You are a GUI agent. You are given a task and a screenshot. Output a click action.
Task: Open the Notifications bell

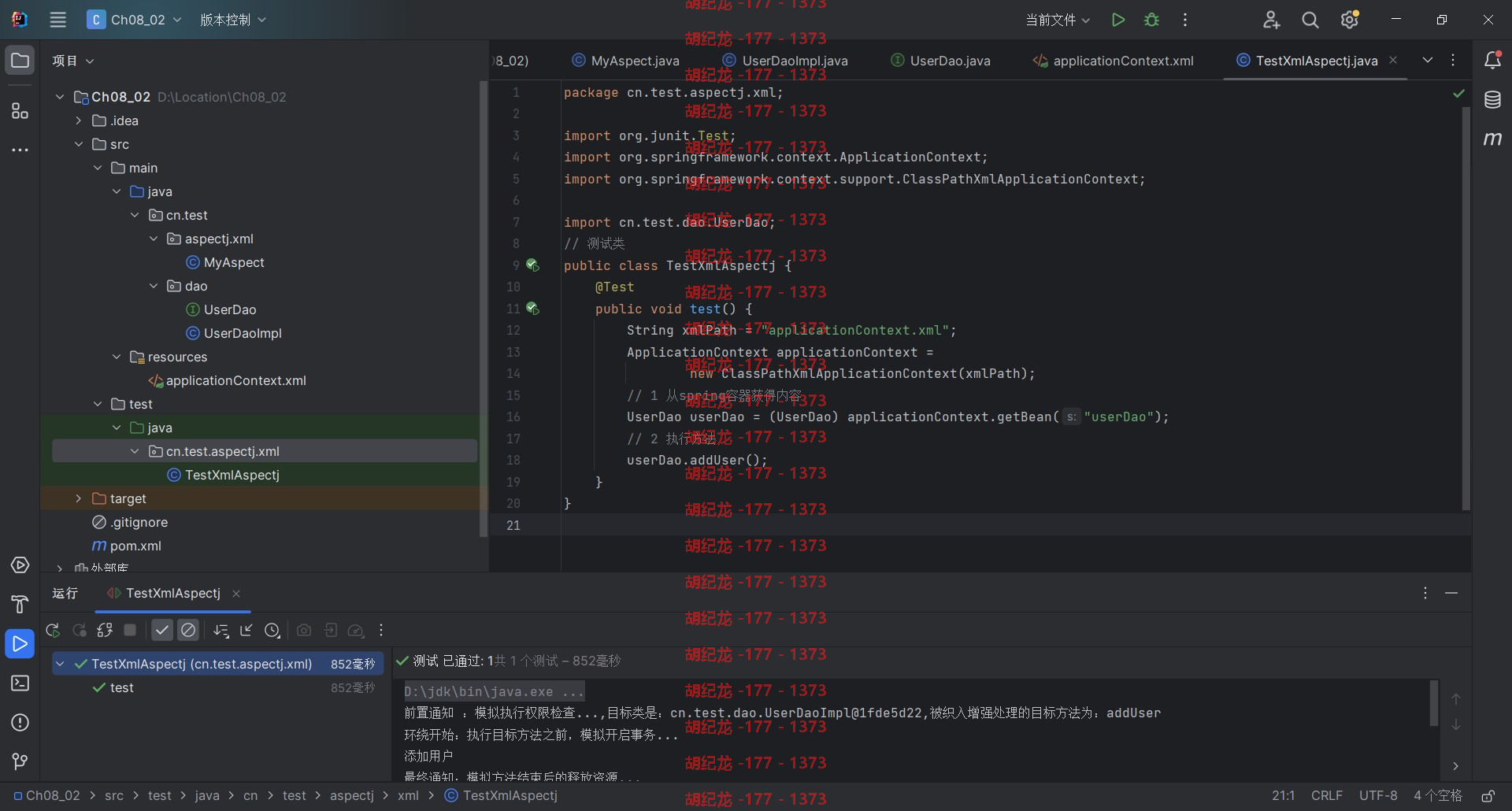[1492, 61]
